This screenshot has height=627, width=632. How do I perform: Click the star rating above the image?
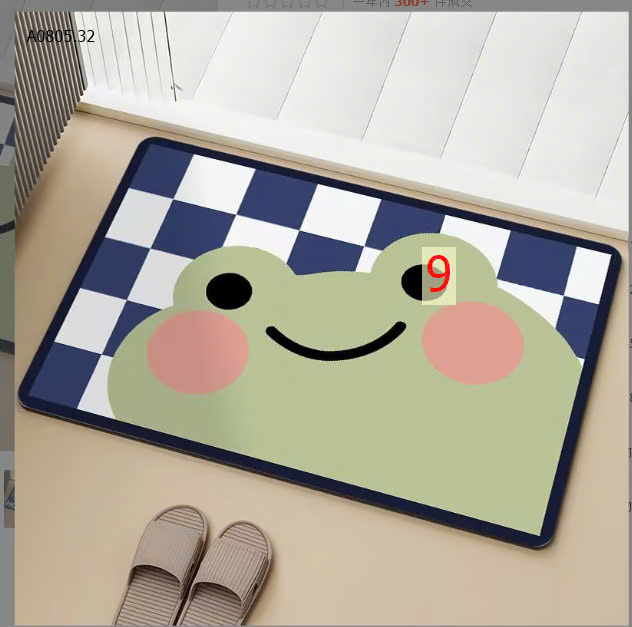288,3
